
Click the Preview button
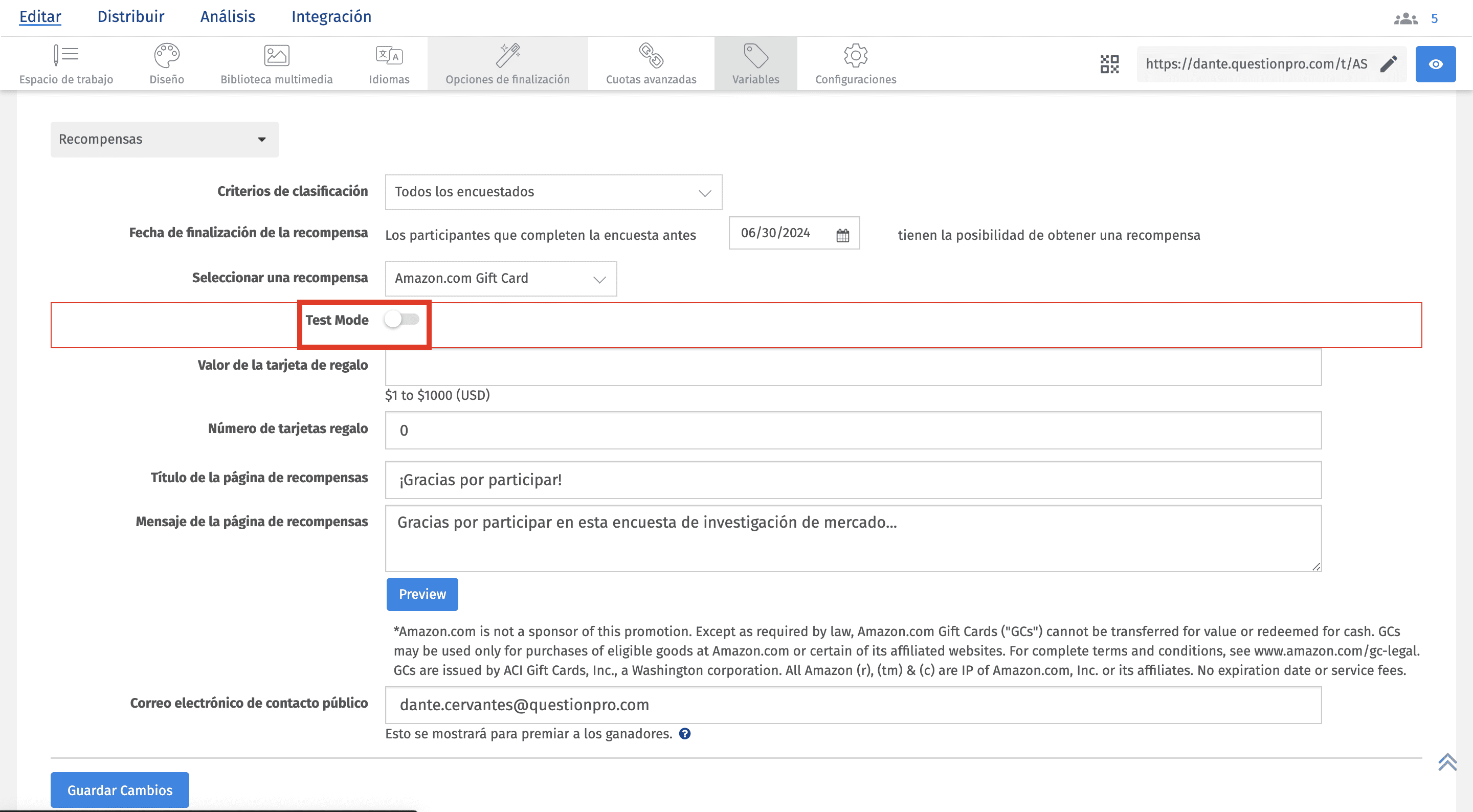(422, 594)
